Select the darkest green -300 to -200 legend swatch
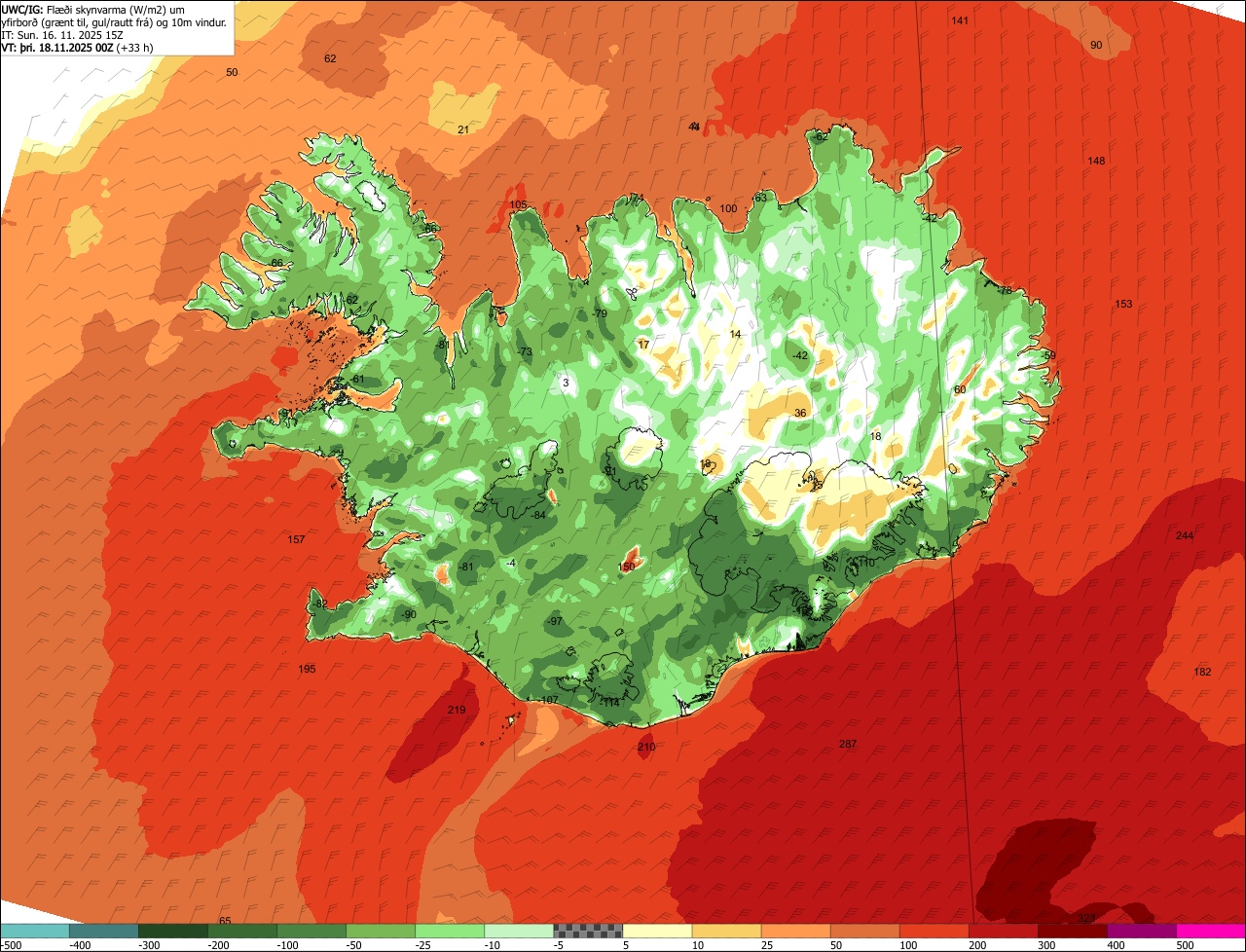 tap(172, 932)
